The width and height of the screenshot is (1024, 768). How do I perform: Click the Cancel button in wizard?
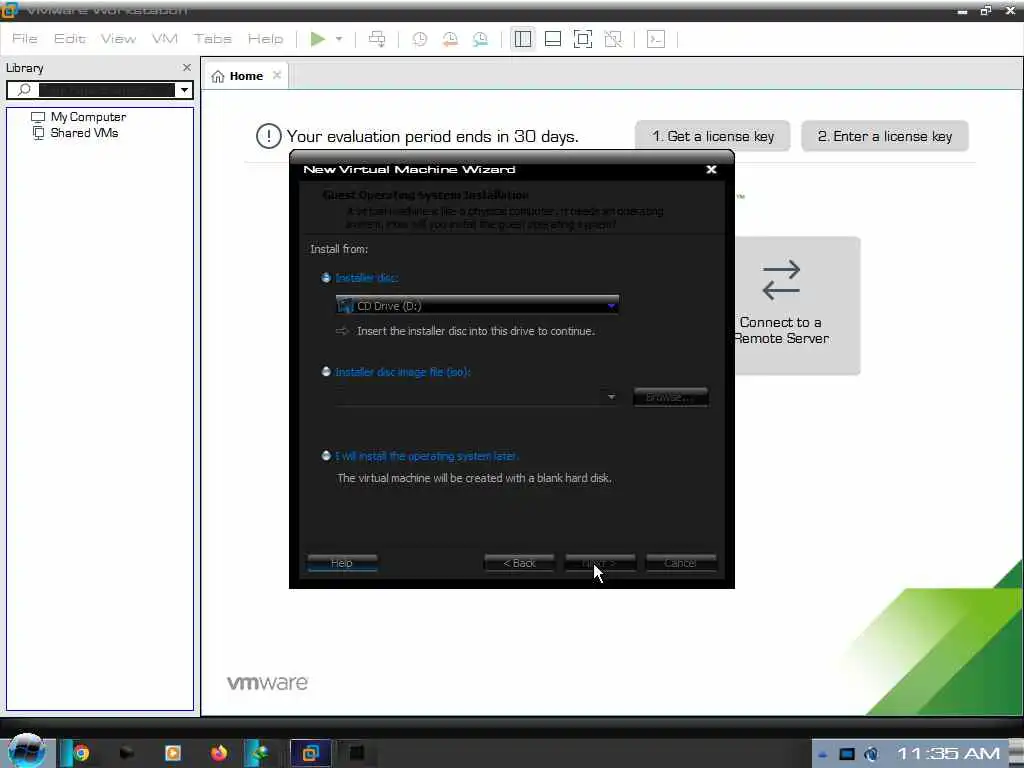point(680,562)
